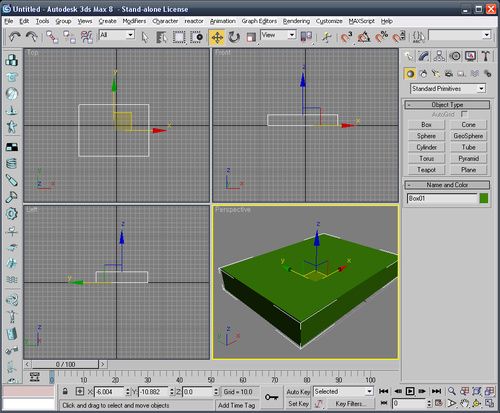This screenshot has width=500, height=413.
Task: Click the Torus primitive button
Action: coord(426,159)
